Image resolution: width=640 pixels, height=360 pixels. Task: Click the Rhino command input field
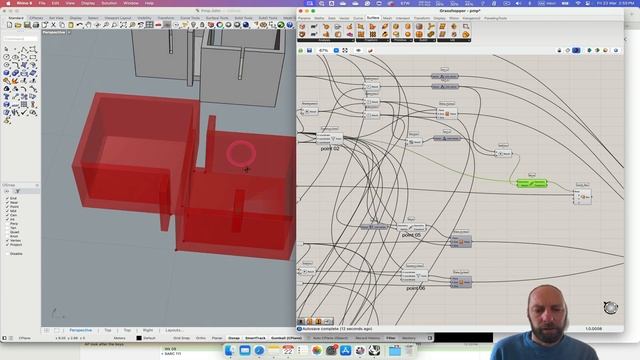[x=20, y=39]
